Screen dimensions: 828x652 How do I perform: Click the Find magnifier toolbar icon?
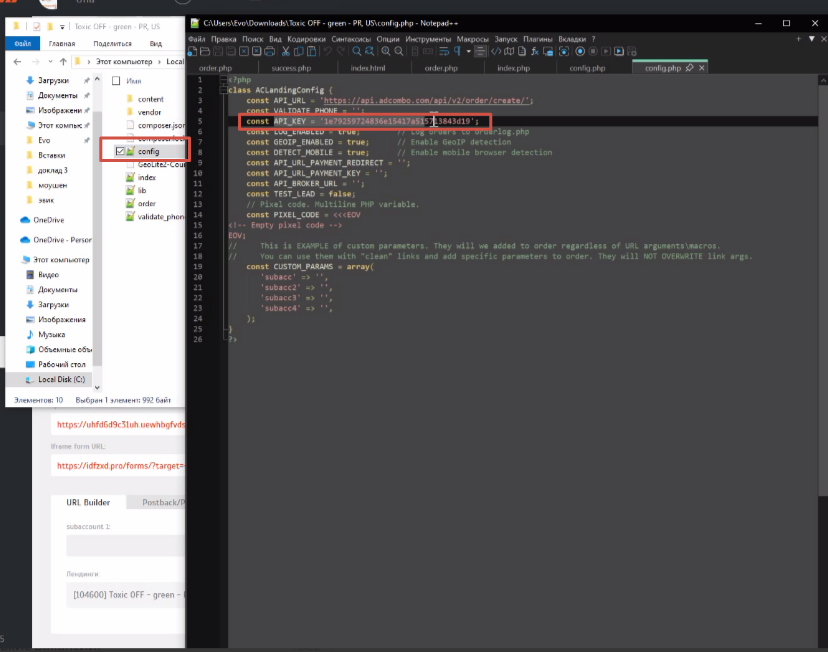coord(356,51)
